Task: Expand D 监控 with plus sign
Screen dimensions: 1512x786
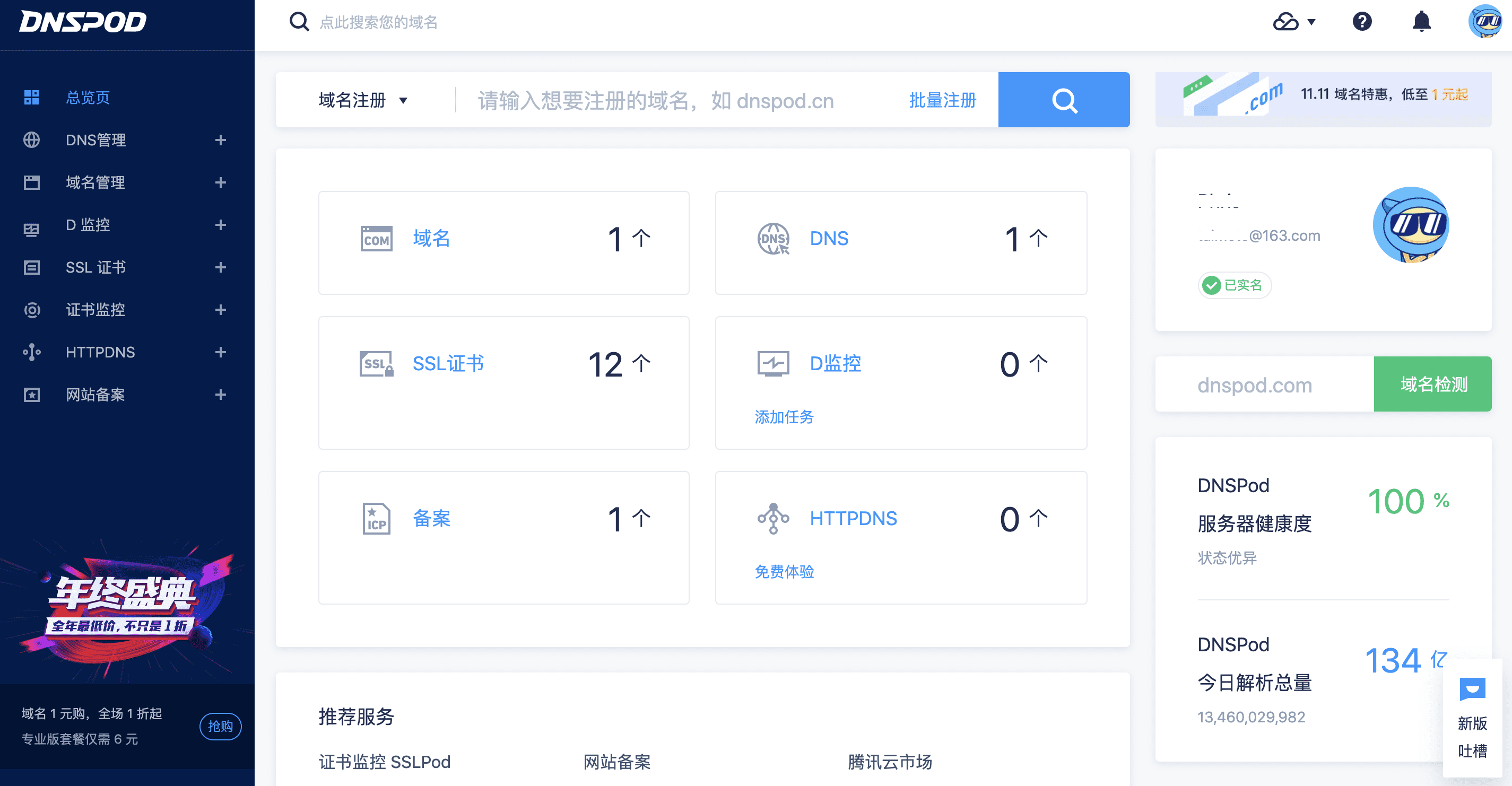Action: coord(221,225)
